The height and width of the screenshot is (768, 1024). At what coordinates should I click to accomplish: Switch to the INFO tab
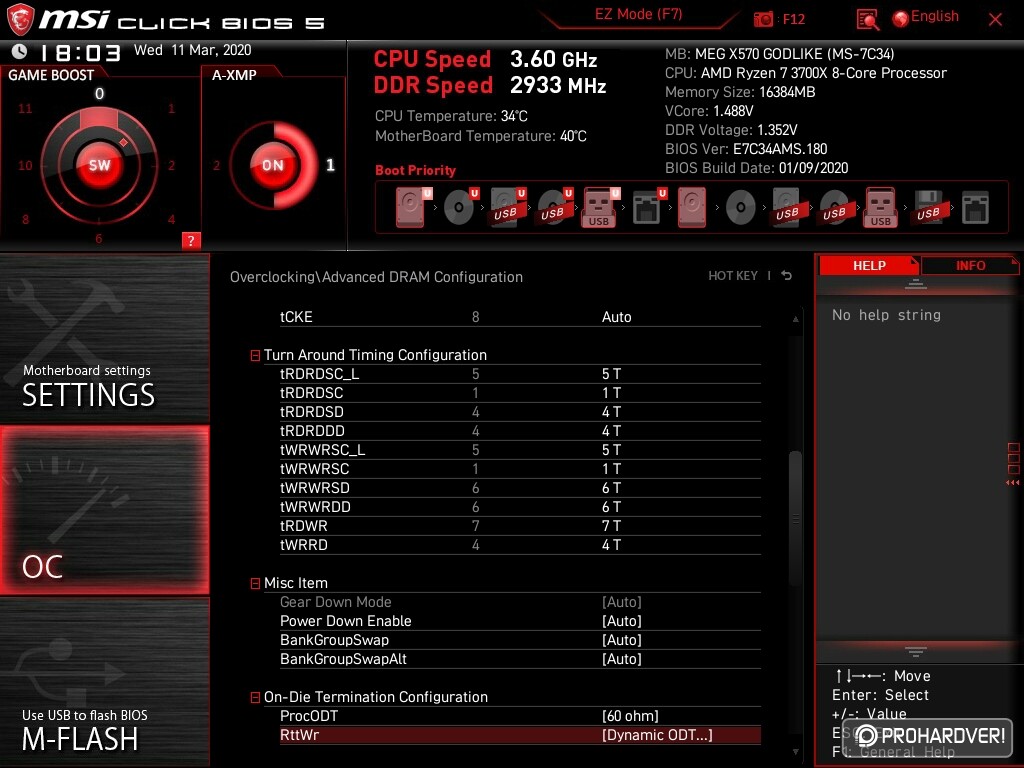tap(970, 265)
